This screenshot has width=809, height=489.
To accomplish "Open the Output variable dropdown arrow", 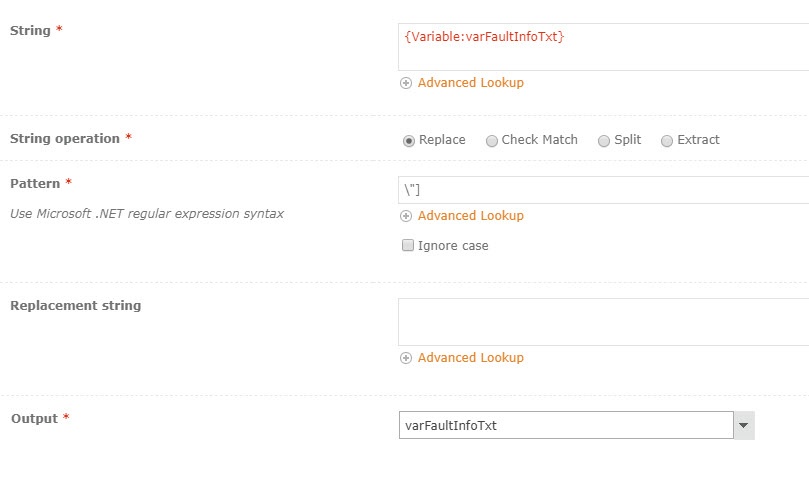I will point(743,426).
